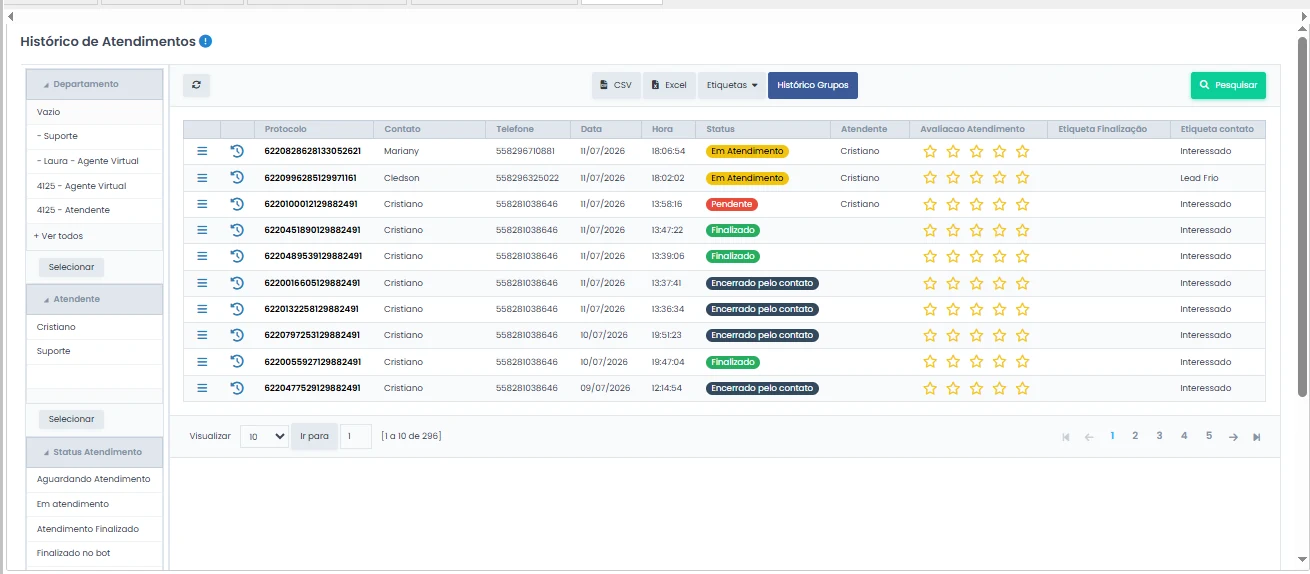Open the info icon beside Histórico de Atendimentos
1310x574 pixels.
point(205,41)
